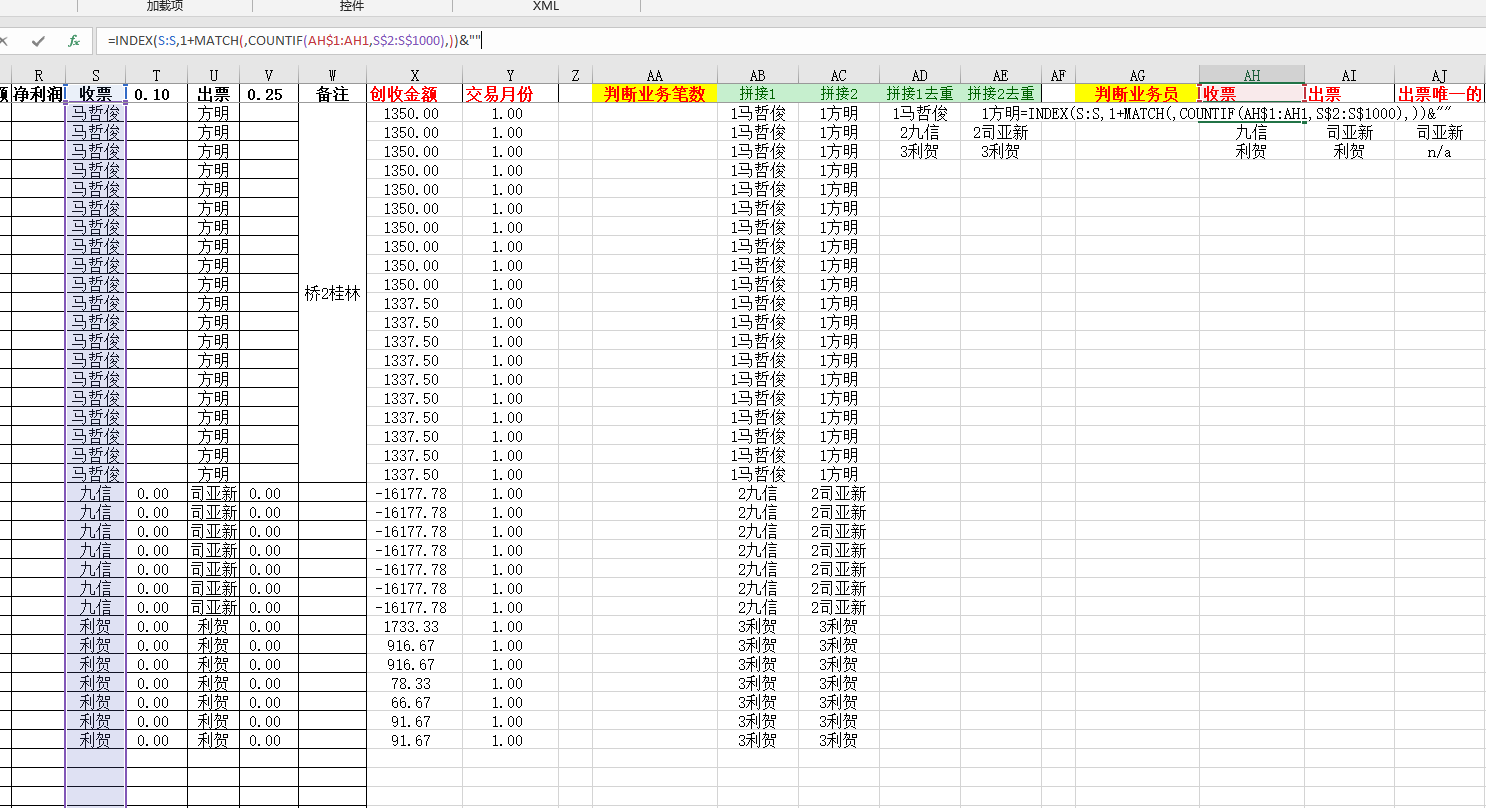Select column R header
The width and height of the screenshot is (1486, 808).
pyautogui.click(x=38, y=75)
